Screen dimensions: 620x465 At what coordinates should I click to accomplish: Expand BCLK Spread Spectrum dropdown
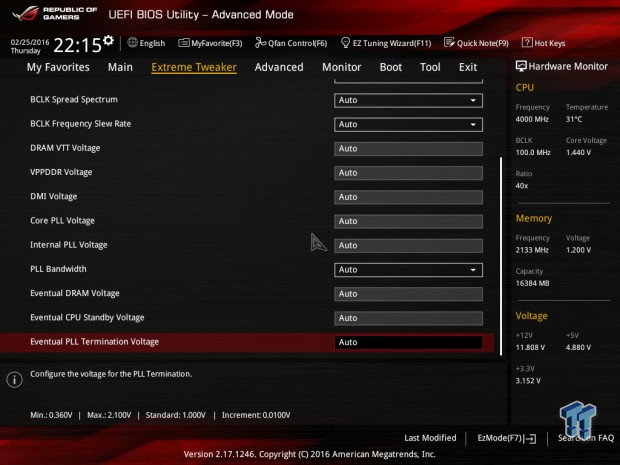(x=408, y=100)
